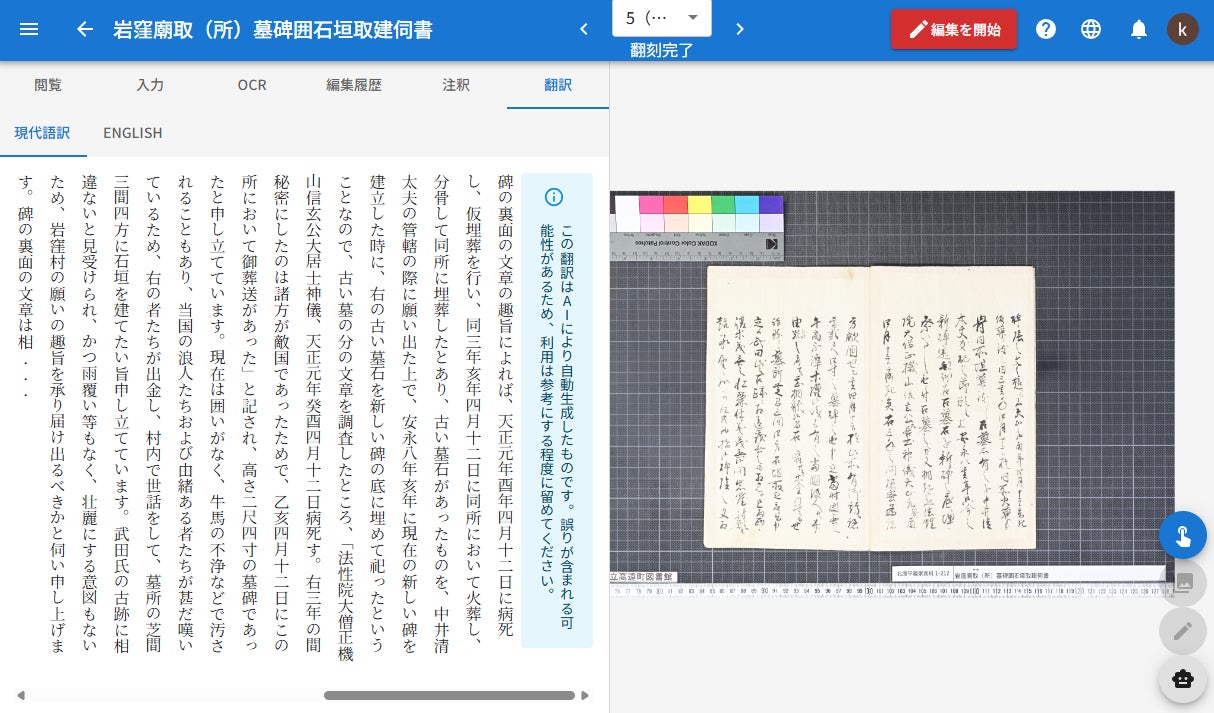Click the 編集を開始 edit button
Image resolution: width=1214 pixels, height=713 pixels.
954,29
